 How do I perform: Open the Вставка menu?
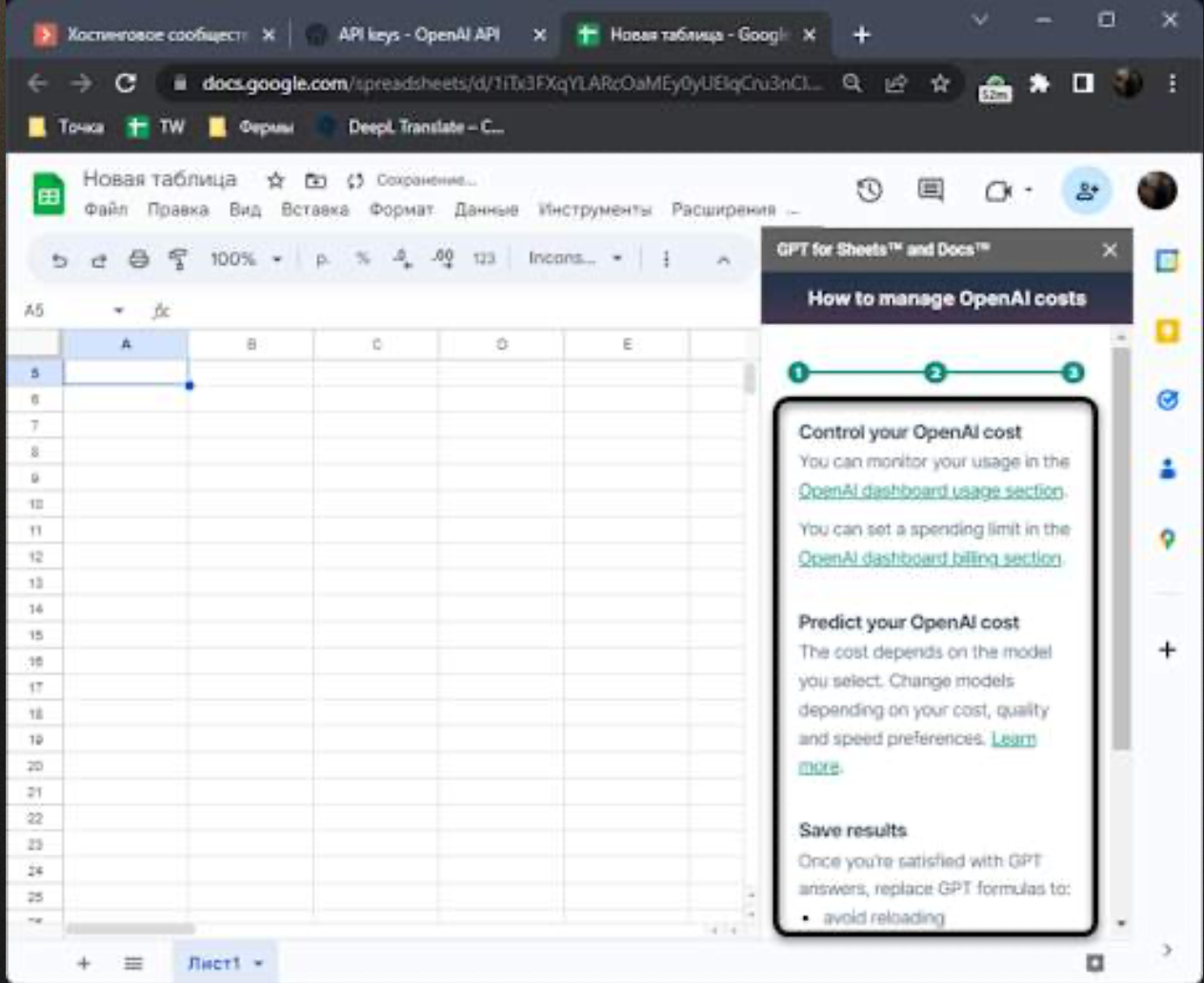coord(314,210)
